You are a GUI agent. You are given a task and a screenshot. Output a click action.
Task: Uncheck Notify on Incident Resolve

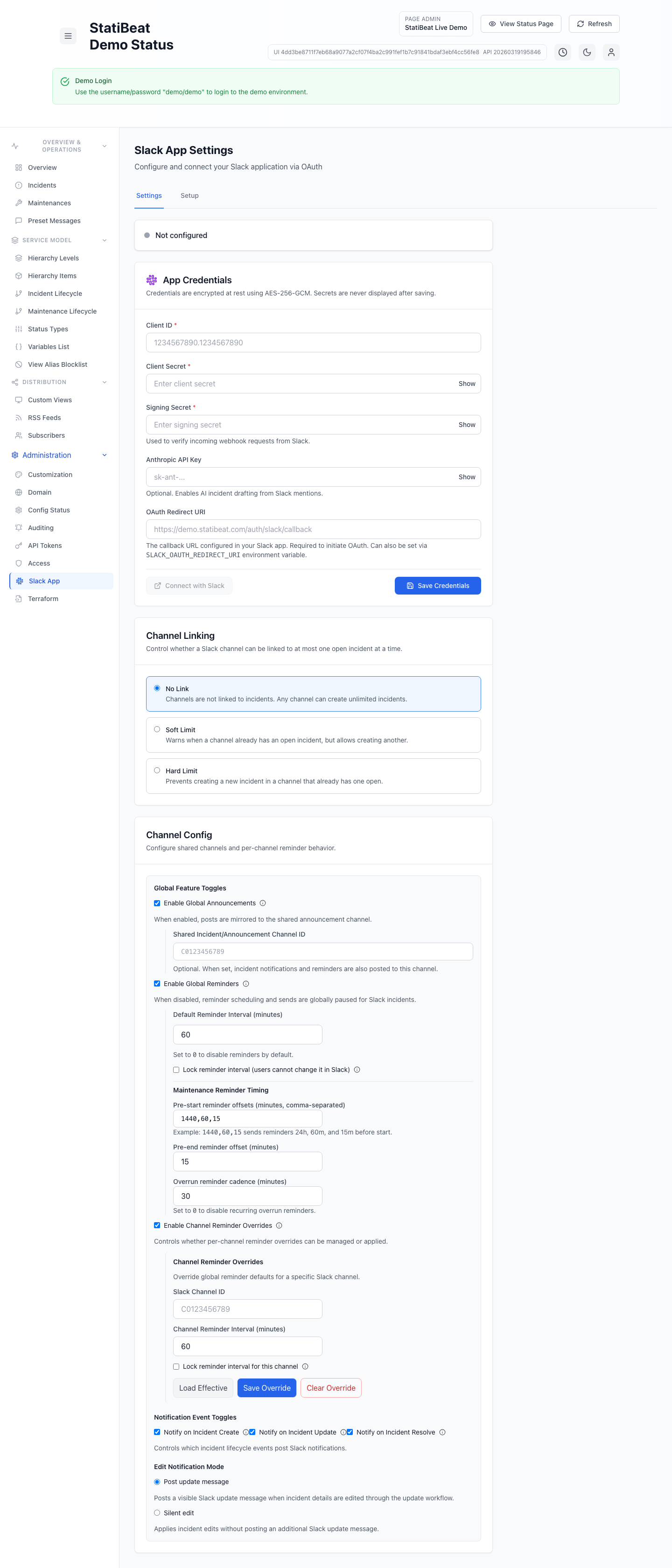[350, 1432]
